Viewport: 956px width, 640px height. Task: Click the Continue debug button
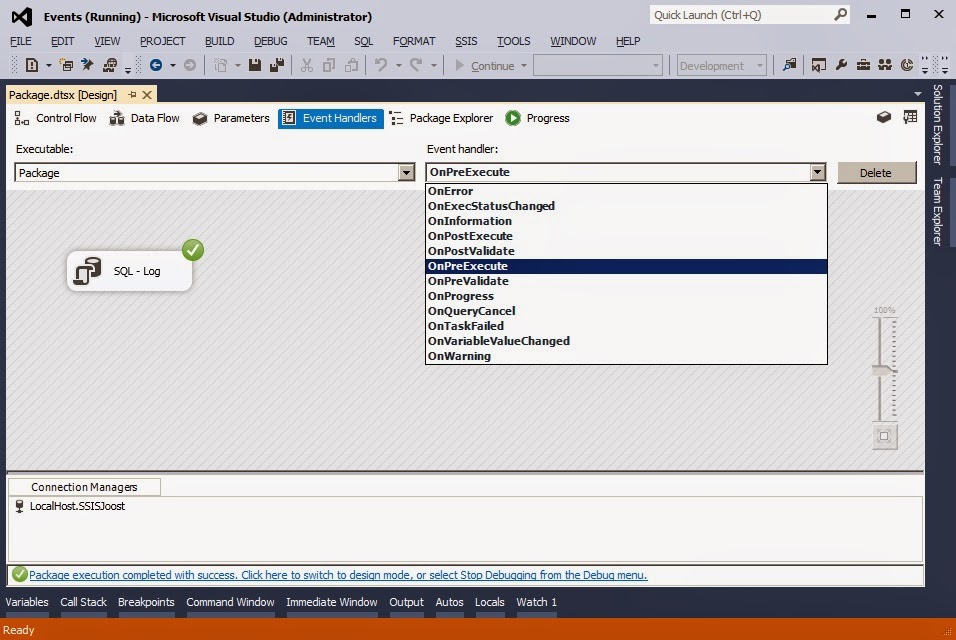pos(485,65)
